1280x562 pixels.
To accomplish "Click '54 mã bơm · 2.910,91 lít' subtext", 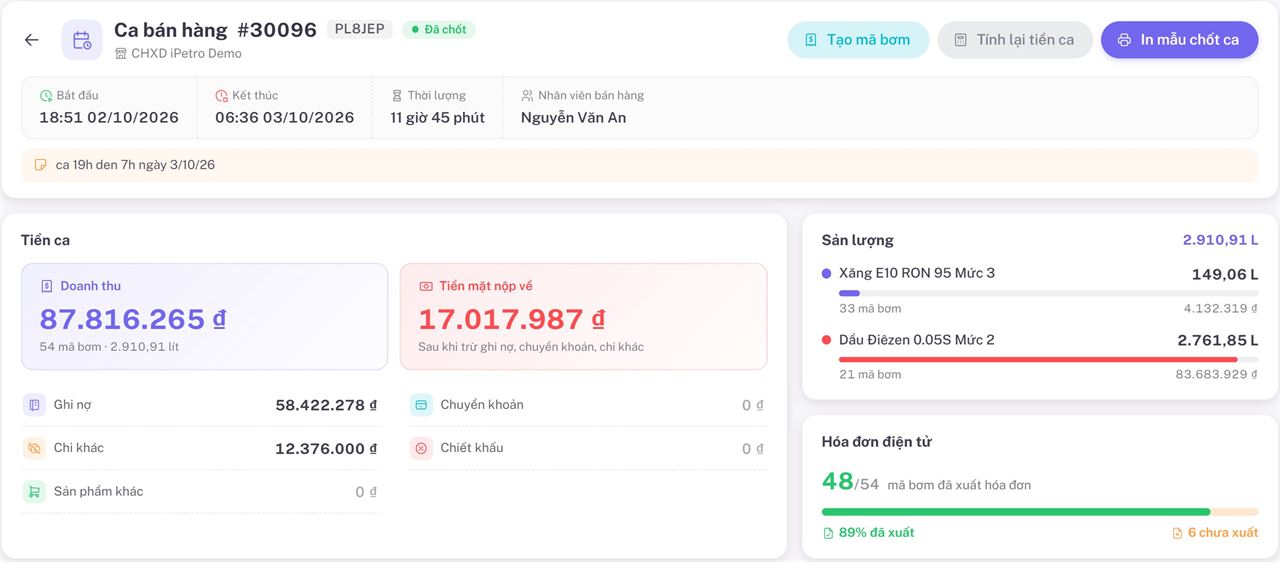I will point(109,347).
